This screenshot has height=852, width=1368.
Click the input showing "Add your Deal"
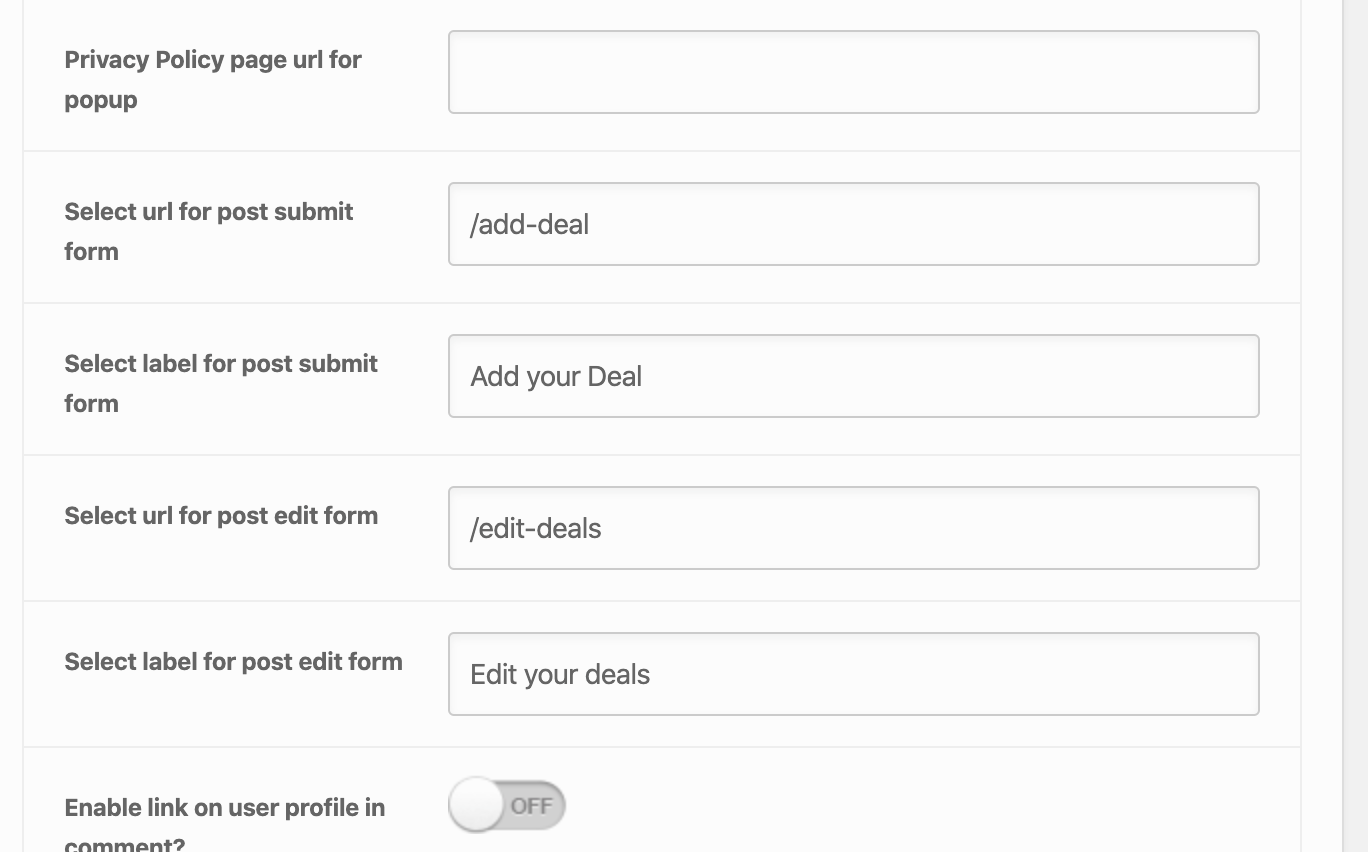[853, 376]
